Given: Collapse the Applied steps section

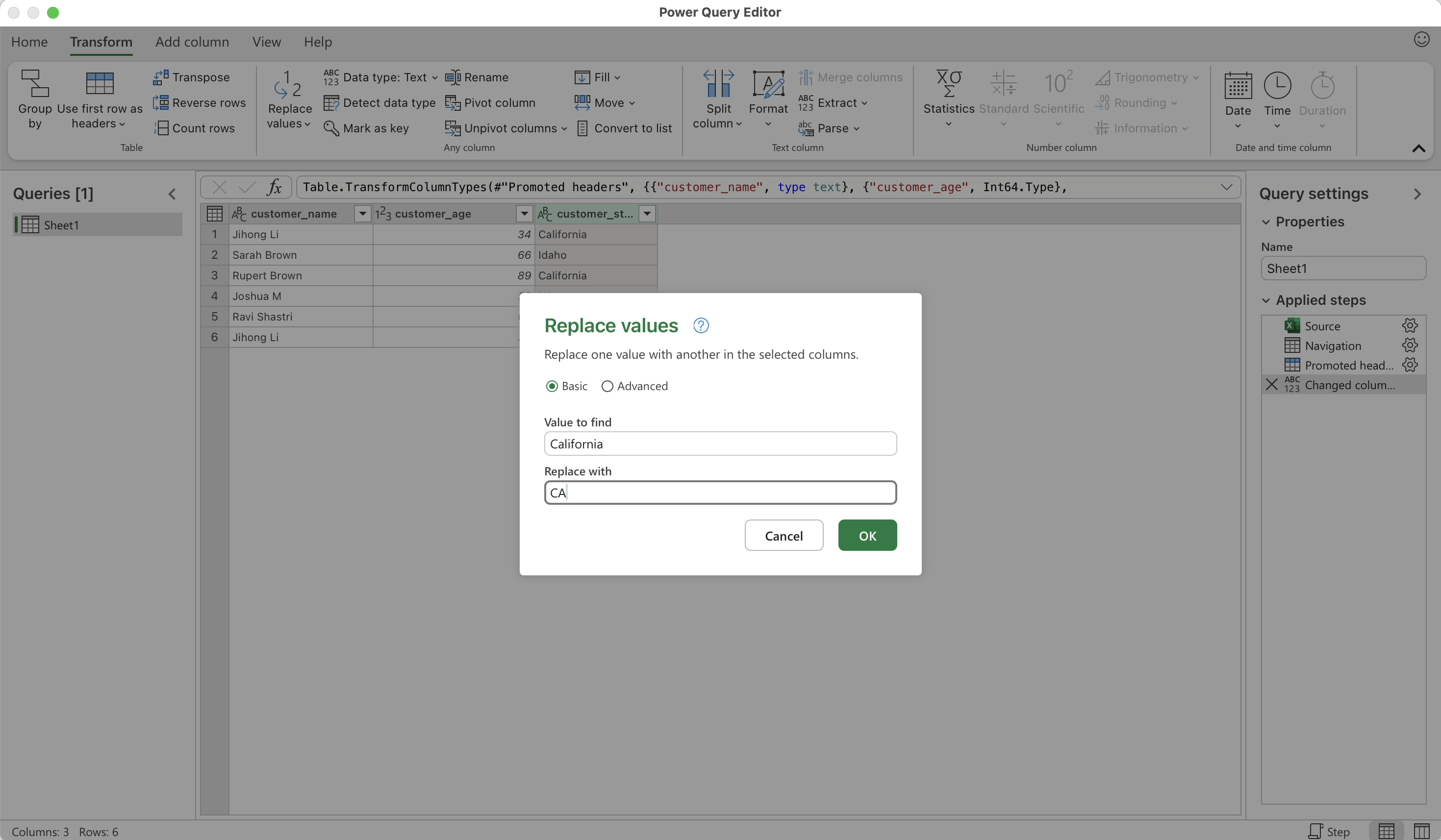Looking at the screenshot, I should pos(1266,300).
